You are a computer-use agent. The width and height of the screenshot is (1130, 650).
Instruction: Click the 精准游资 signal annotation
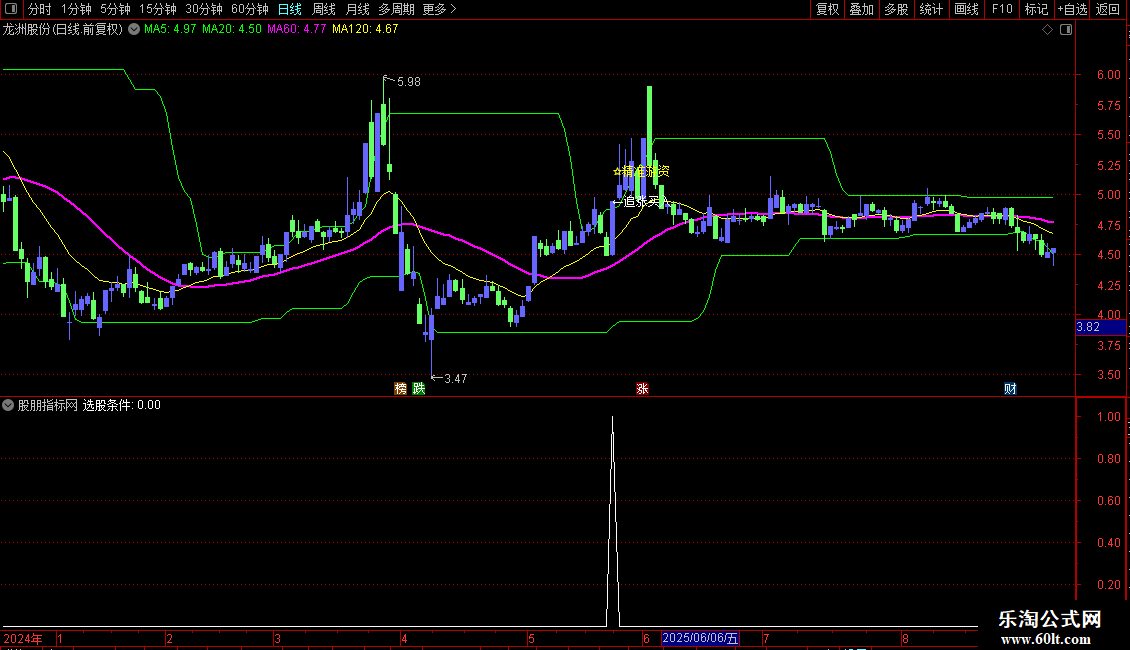click(641, 172)
